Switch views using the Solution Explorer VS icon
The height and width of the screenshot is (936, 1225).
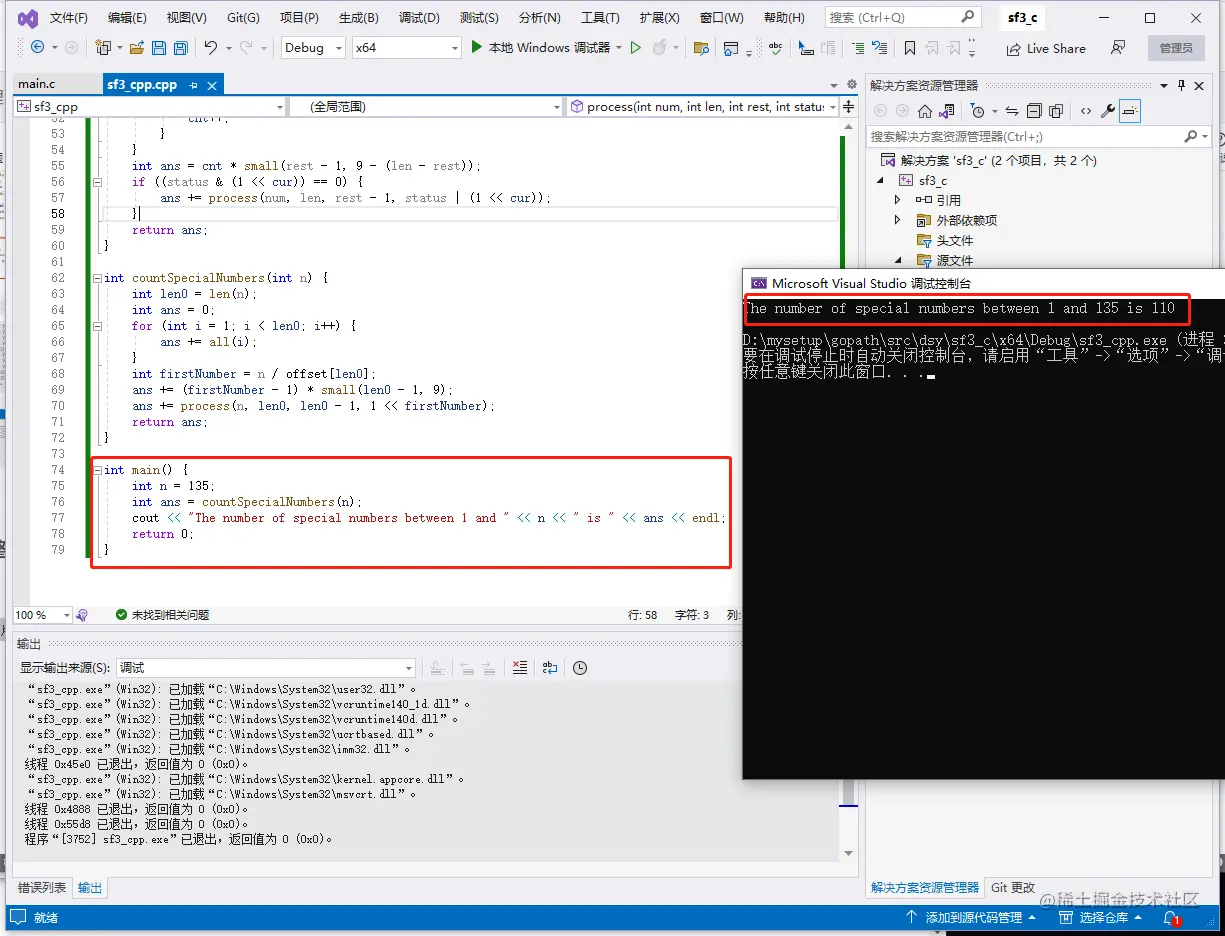[x=948, y=111]
